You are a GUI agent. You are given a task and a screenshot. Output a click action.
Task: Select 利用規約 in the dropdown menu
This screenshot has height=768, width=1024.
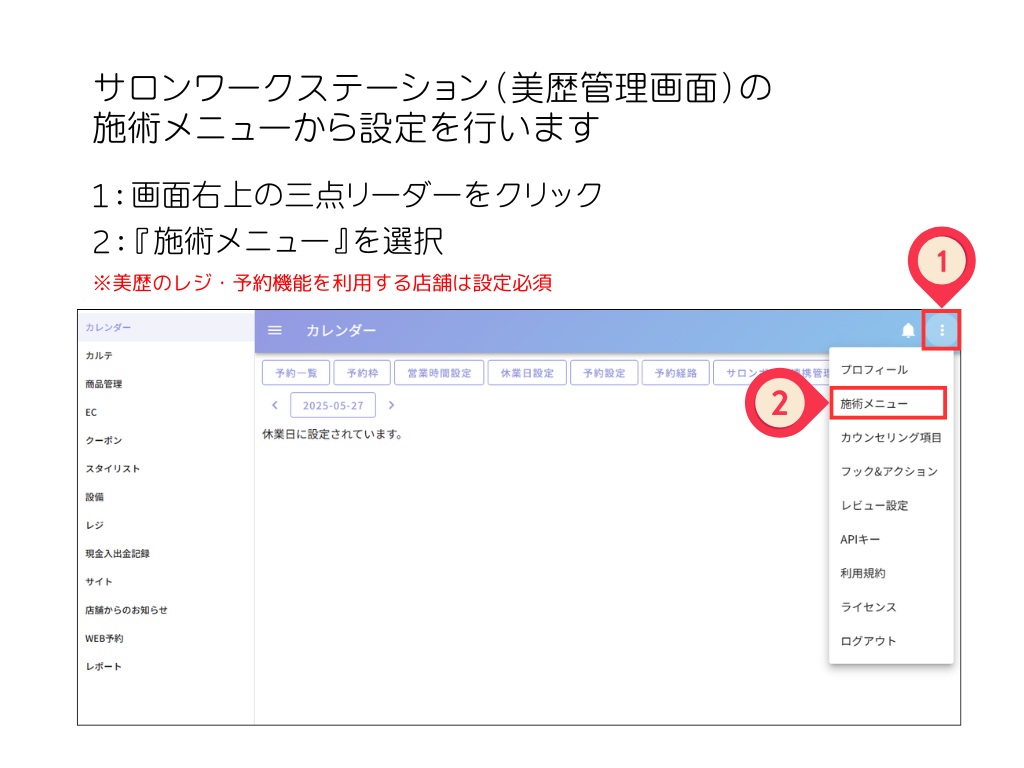pyautogui.click(x=891, y=573)
